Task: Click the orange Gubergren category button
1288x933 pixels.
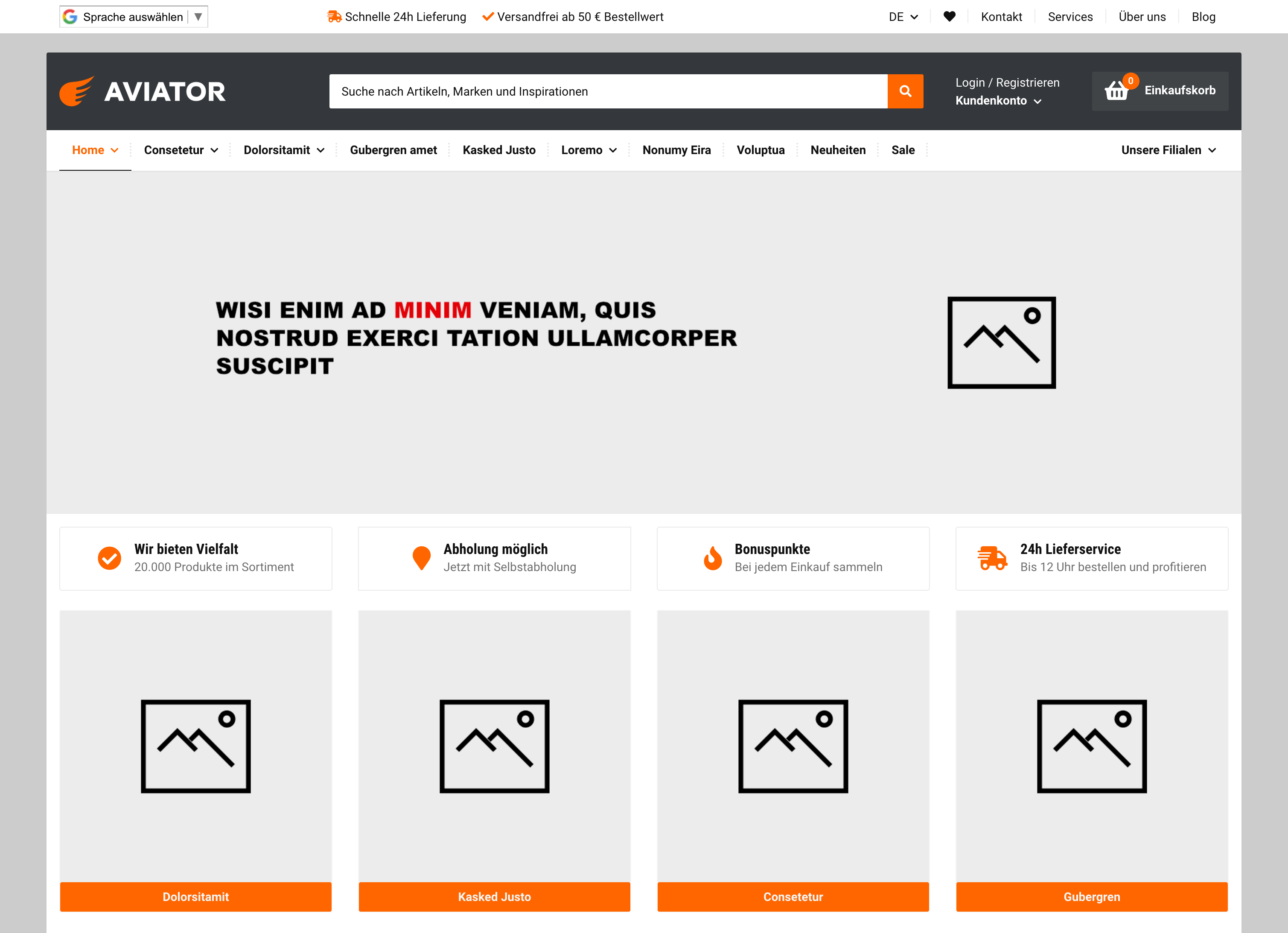Action: pos(1092,897)
